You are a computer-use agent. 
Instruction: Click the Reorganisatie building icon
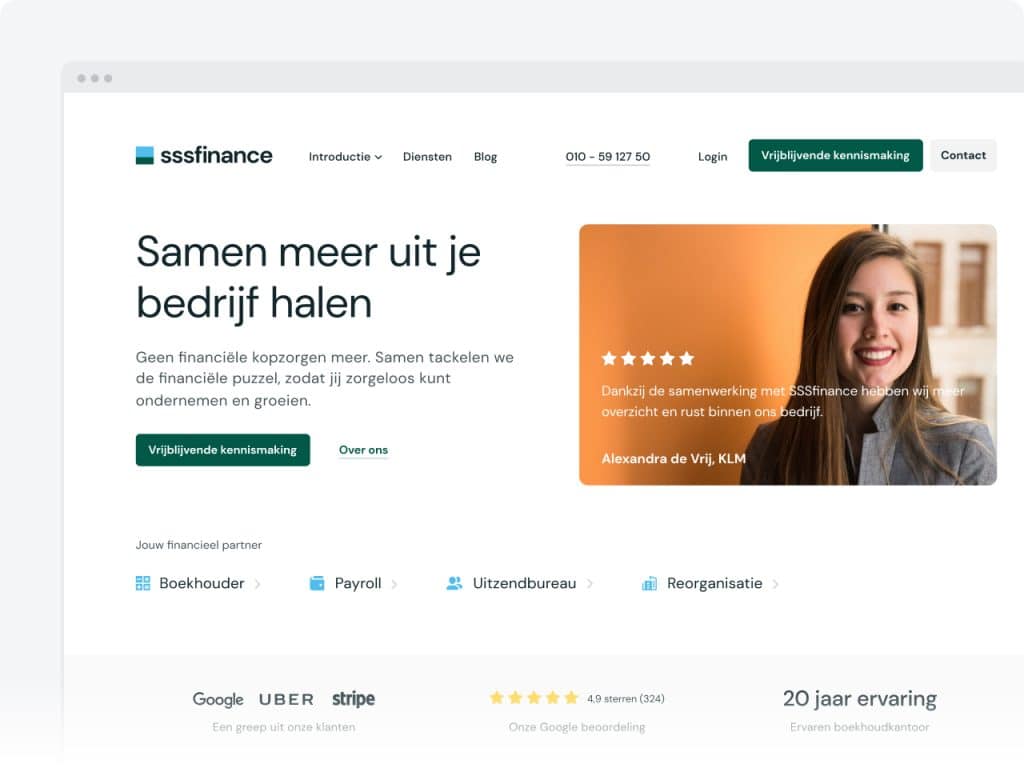649,583
